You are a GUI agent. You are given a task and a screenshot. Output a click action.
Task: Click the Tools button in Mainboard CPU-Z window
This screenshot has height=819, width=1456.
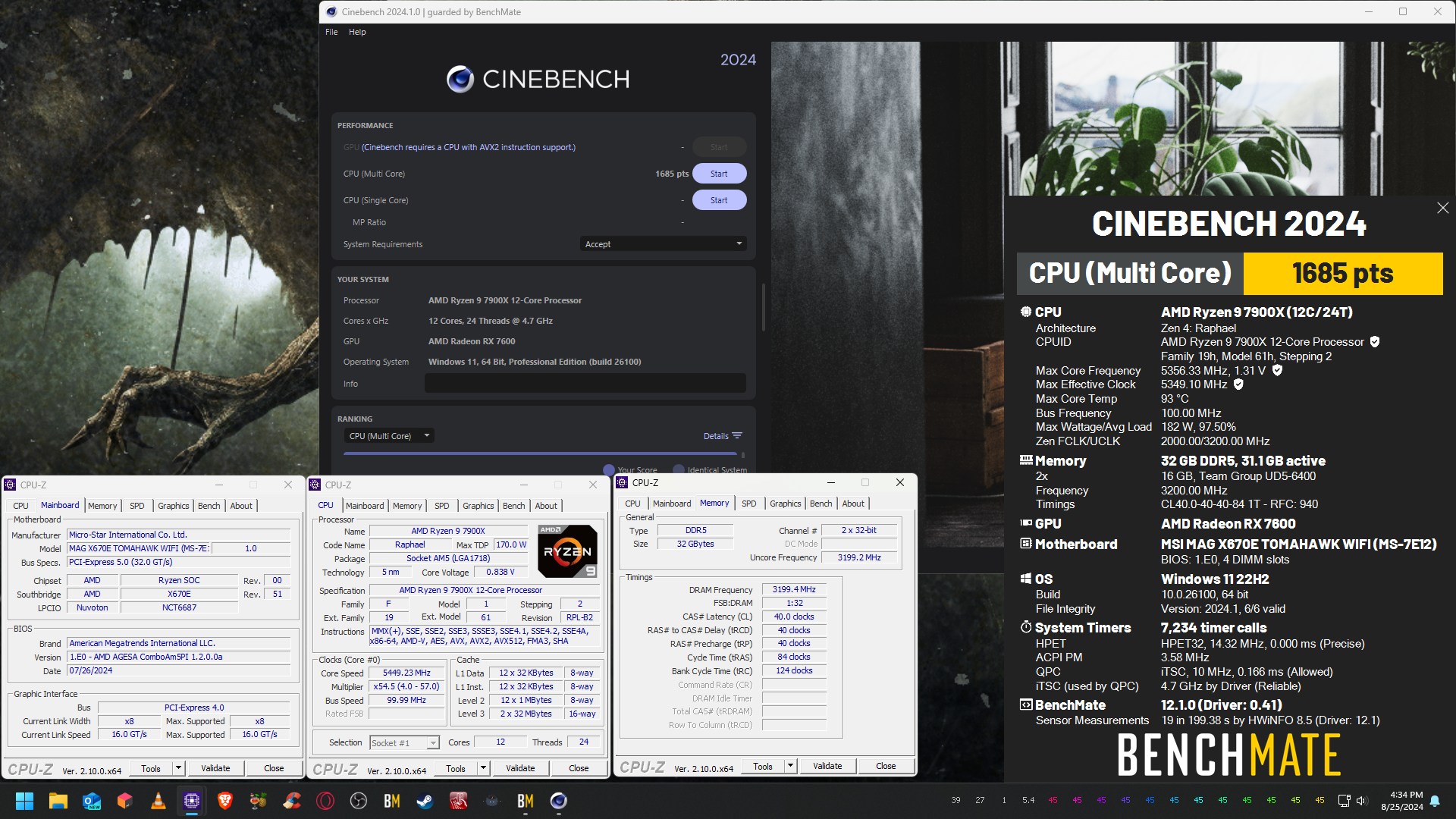pos(151,768)
